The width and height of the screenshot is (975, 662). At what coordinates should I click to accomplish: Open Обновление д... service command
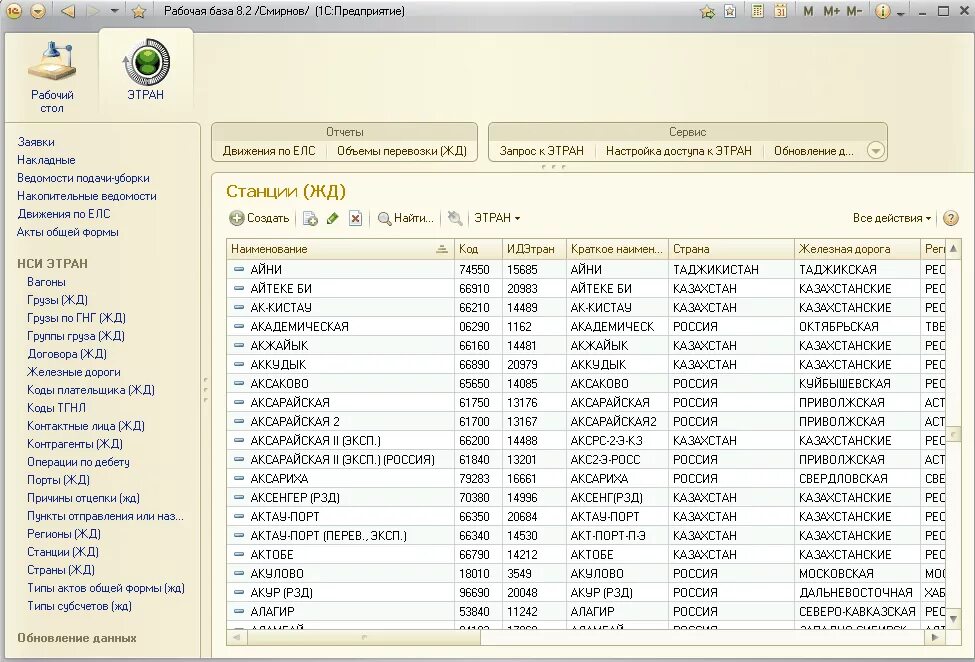point(813,151)
